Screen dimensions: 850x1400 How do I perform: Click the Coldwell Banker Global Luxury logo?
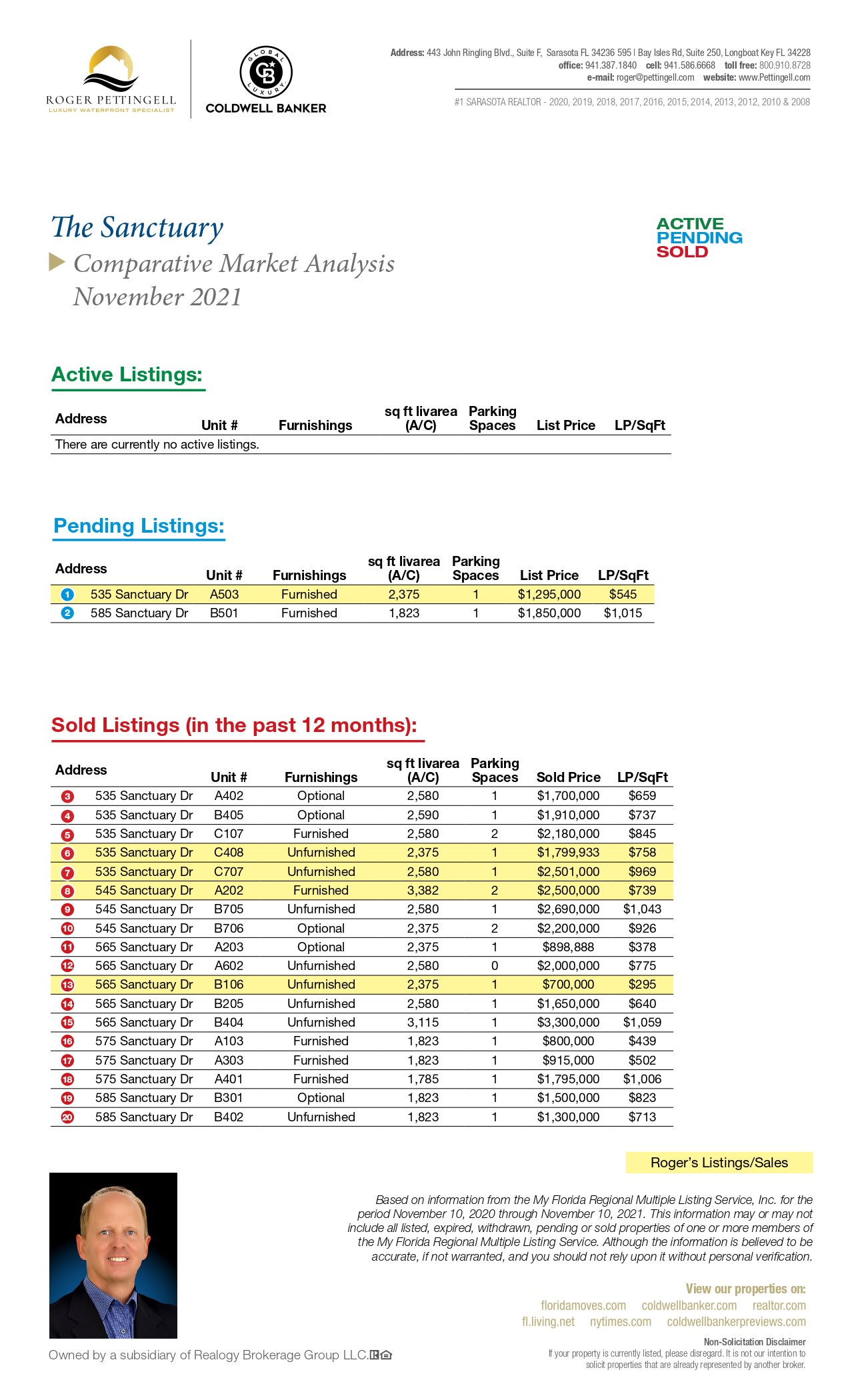coord(266,80)
